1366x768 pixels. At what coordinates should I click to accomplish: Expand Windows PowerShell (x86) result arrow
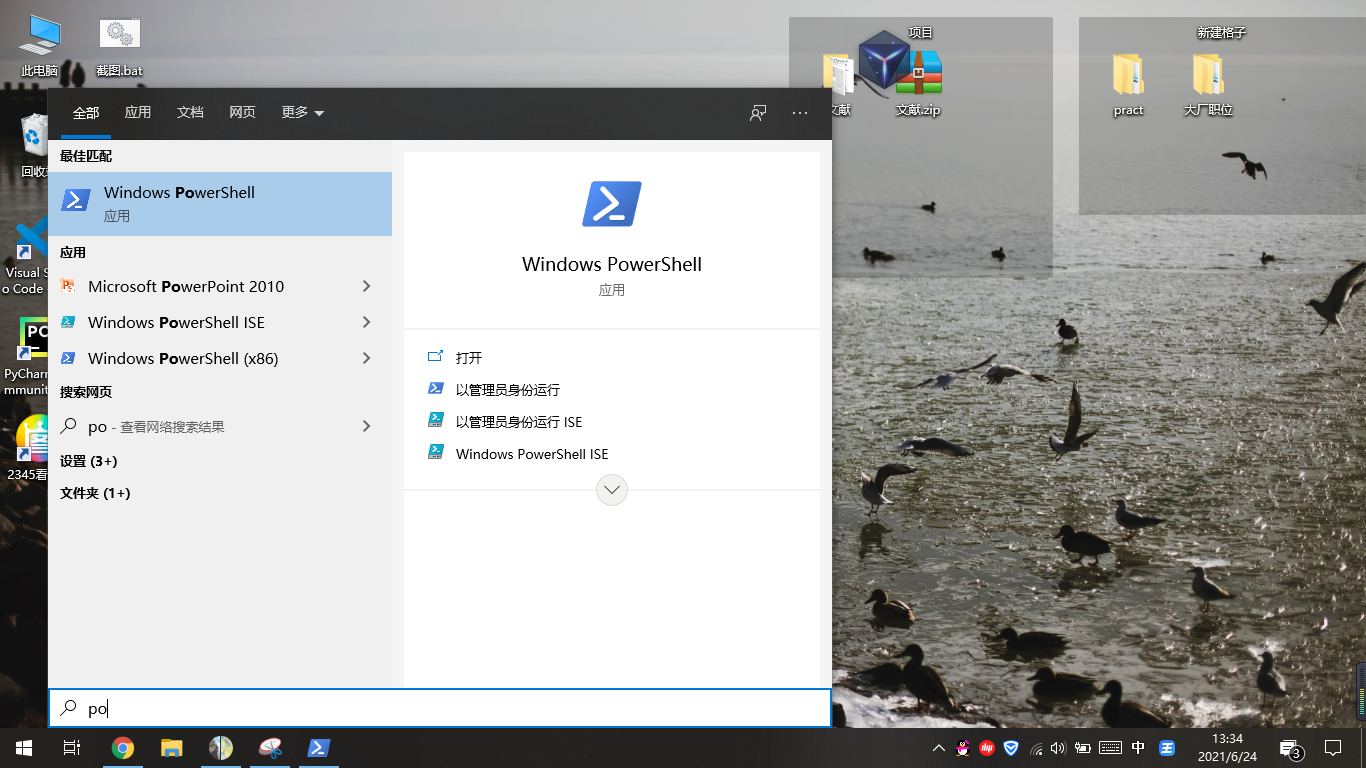366,358
